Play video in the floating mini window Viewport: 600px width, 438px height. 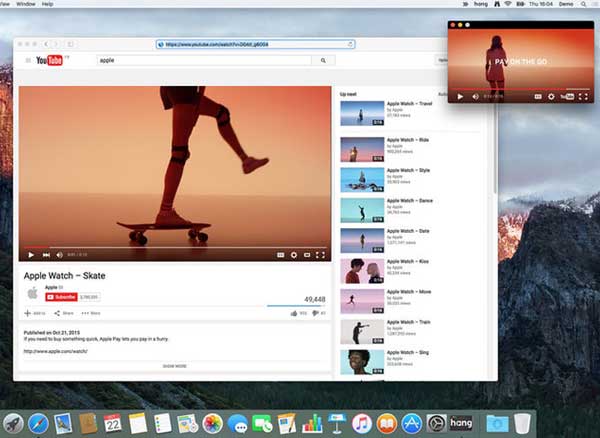point(460,97)
